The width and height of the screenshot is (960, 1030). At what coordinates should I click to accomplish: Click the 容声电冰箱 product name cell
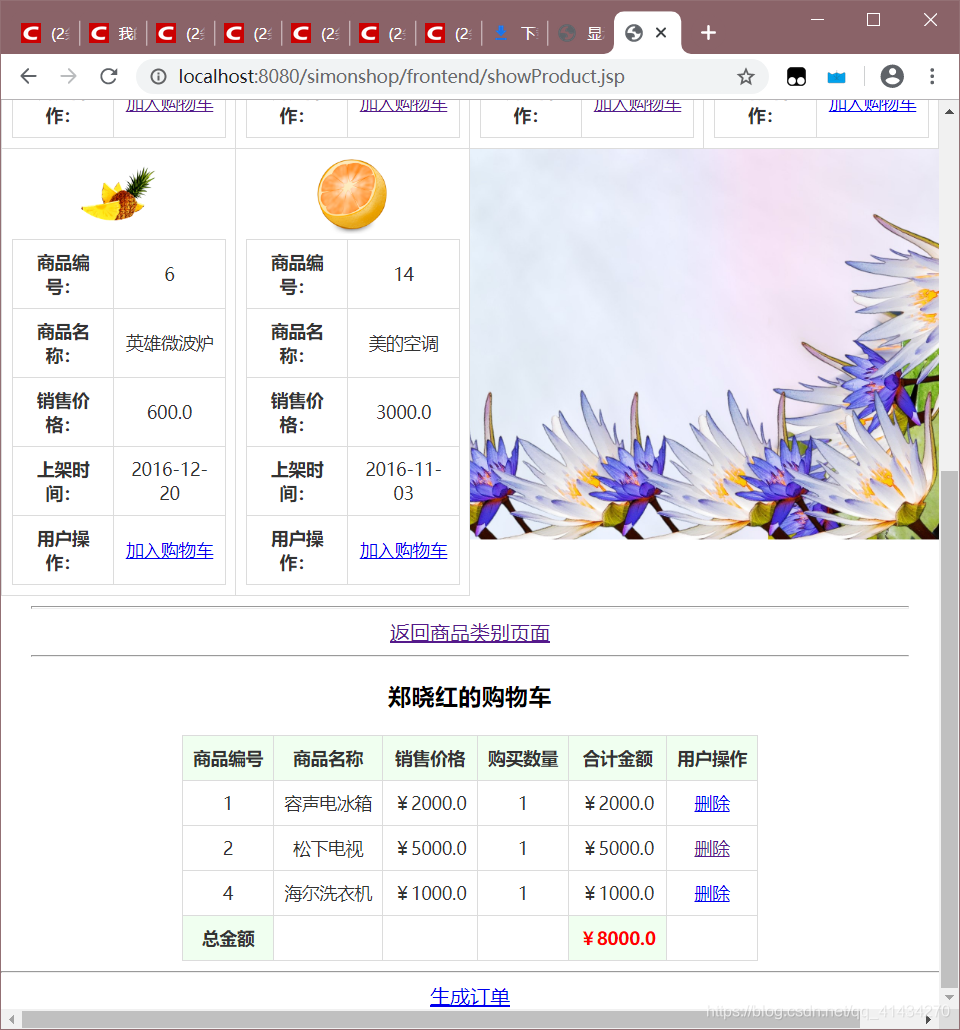click(328, 803)
